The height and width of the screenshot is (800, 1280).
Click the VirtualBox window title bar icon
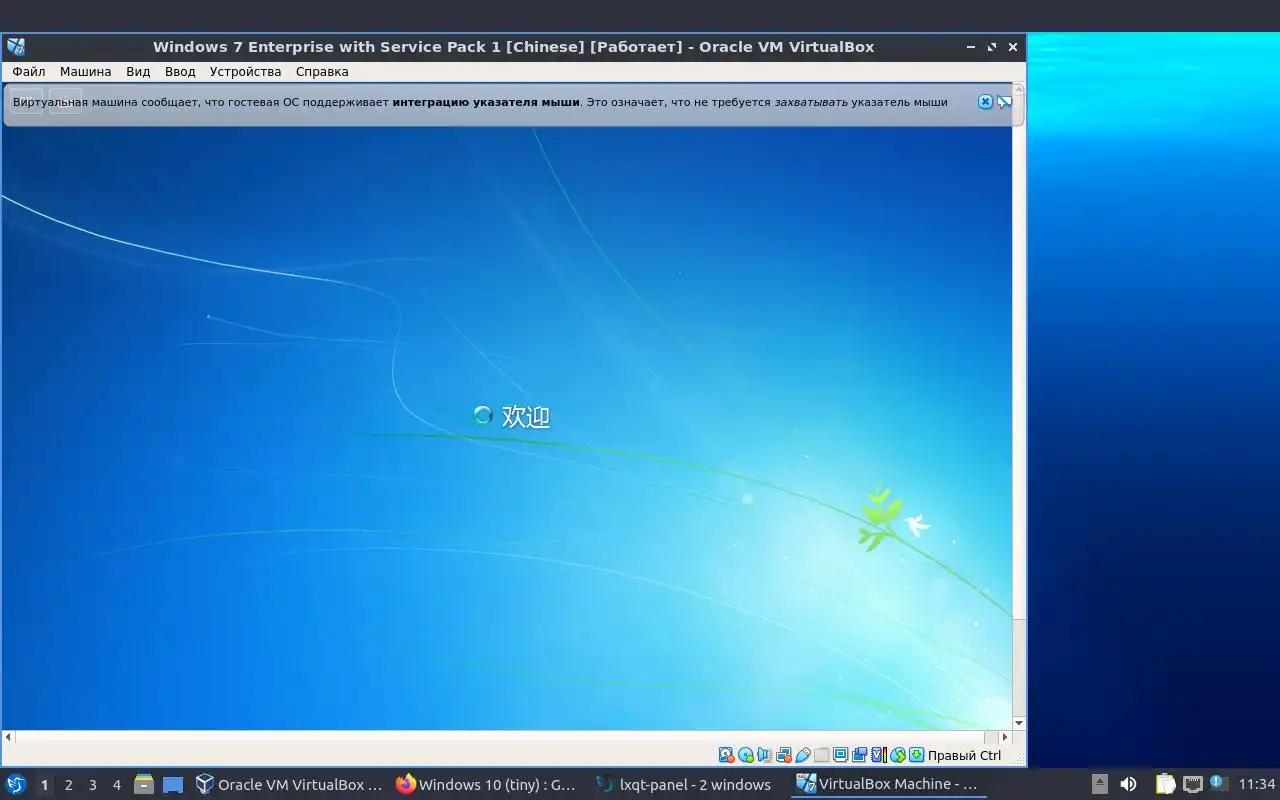point(15,47)
